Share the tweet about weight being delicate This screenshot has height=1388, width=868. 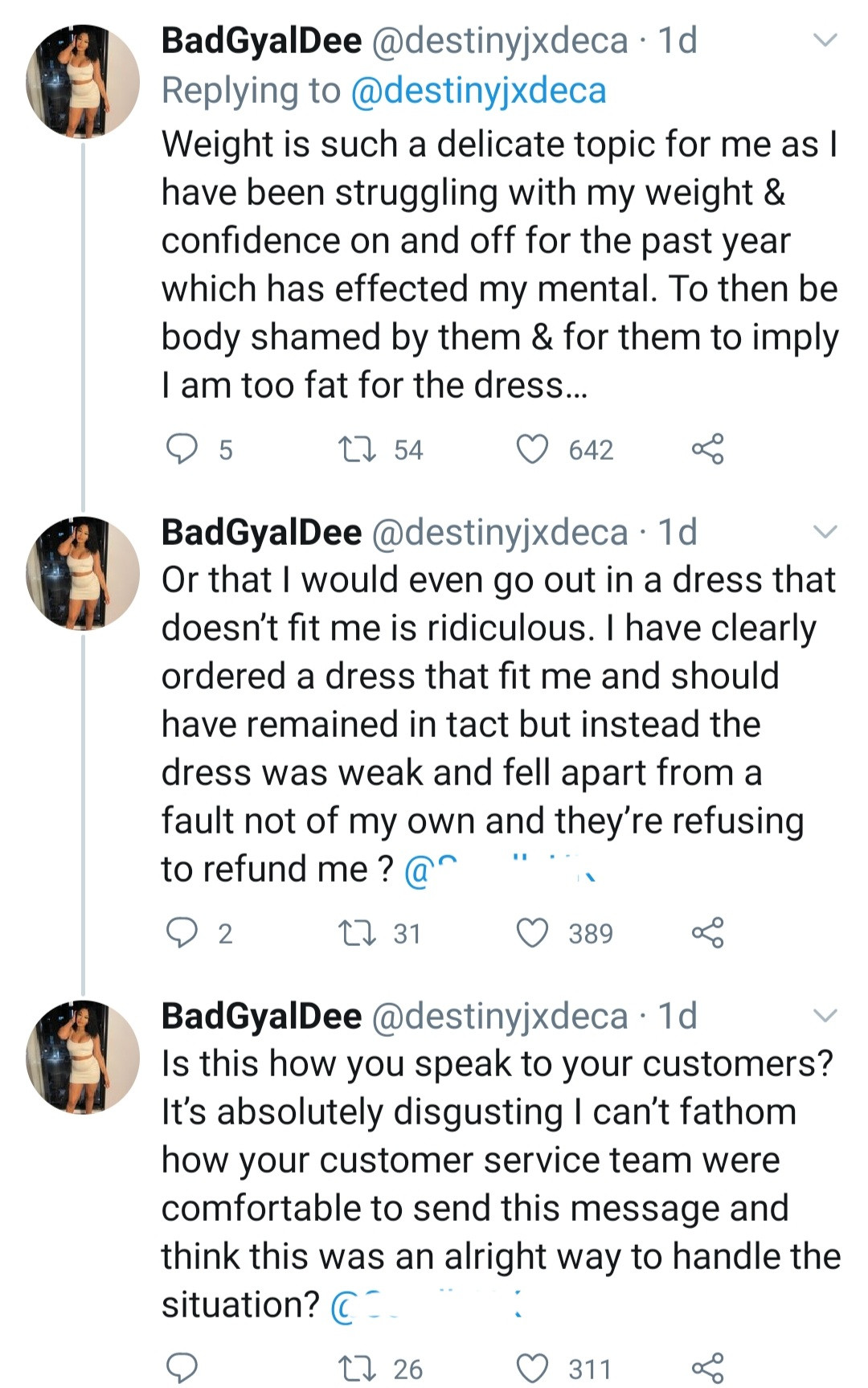[707, 449]
